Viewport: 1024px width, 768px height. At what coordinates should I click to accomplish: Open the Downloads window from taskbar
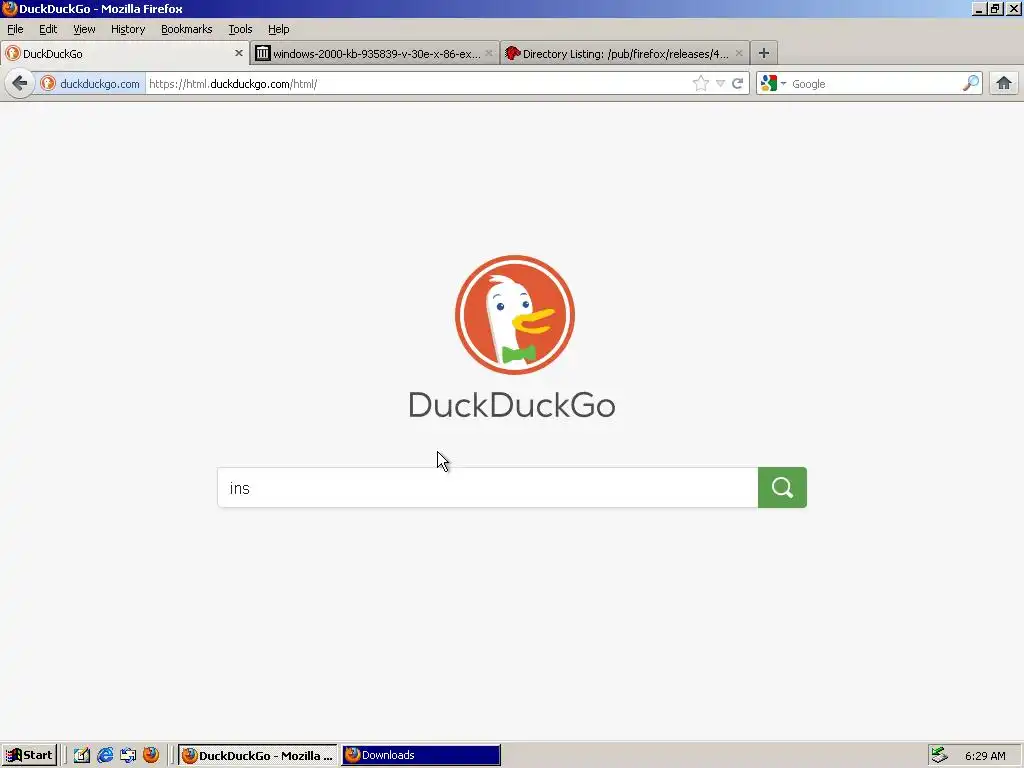click(421, 756)
